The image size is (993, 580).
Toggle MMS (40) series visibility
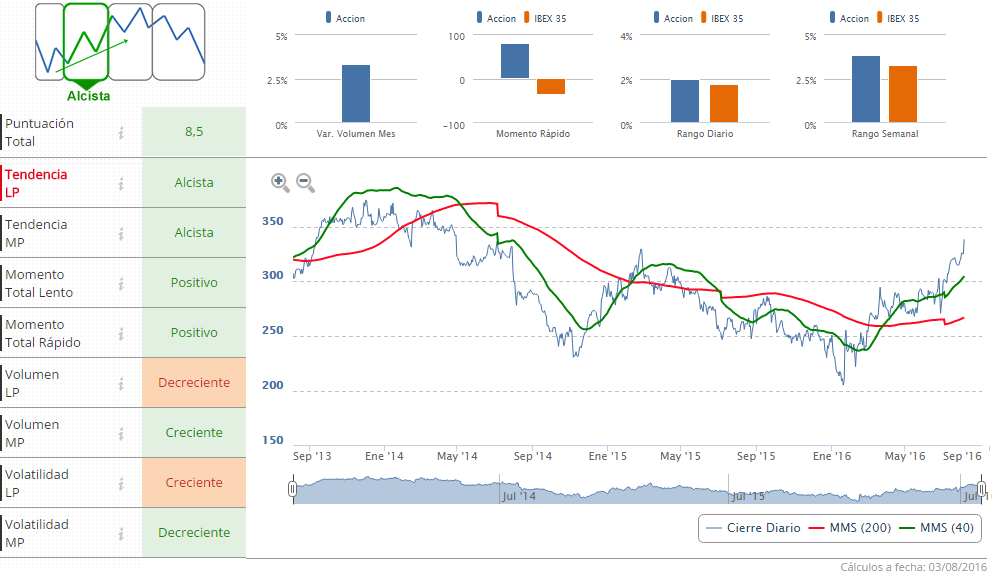(936, 528)
